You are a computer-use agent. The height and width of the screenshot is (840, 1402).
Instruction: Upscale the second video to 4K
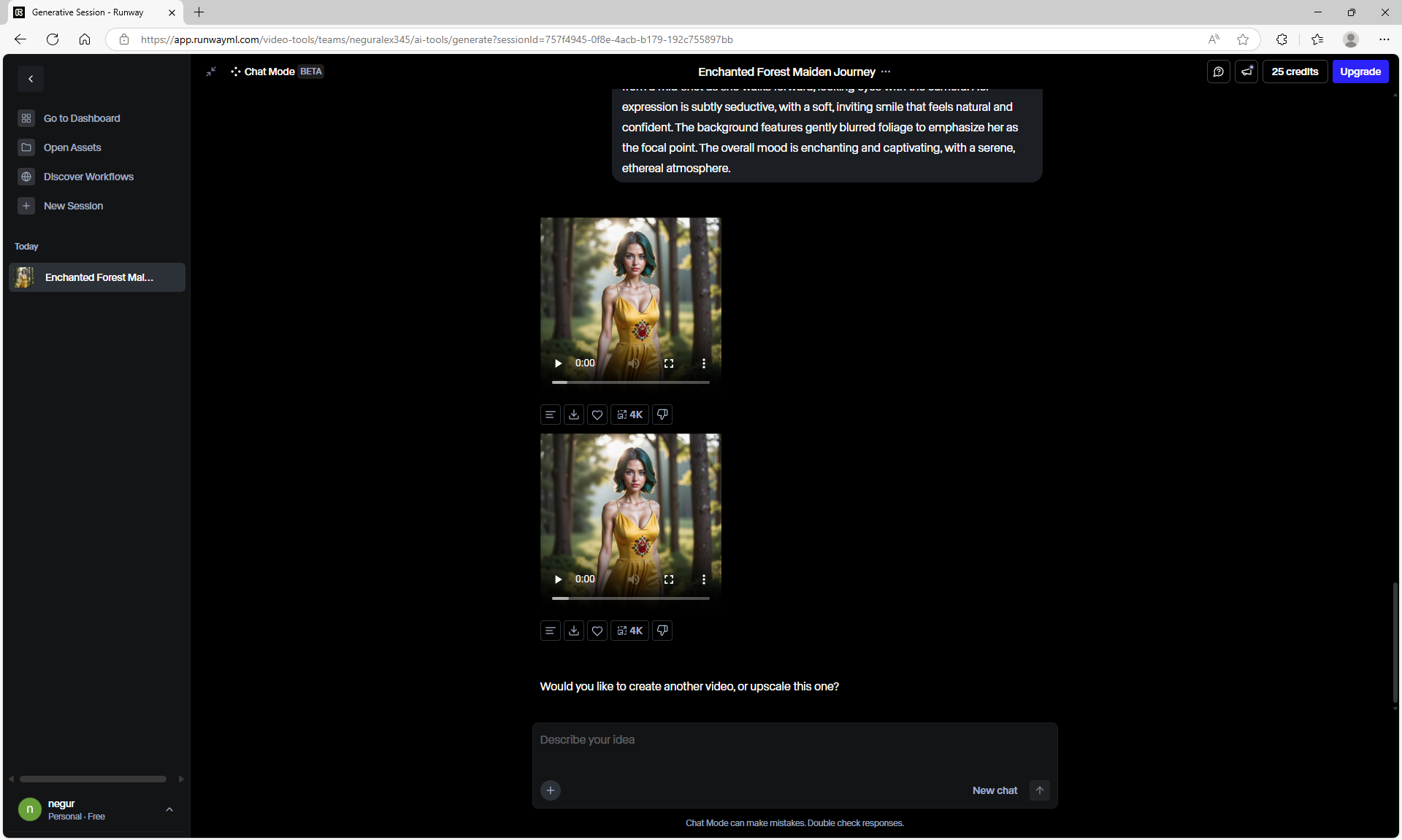pyautogui.click(x=629, y=631)
